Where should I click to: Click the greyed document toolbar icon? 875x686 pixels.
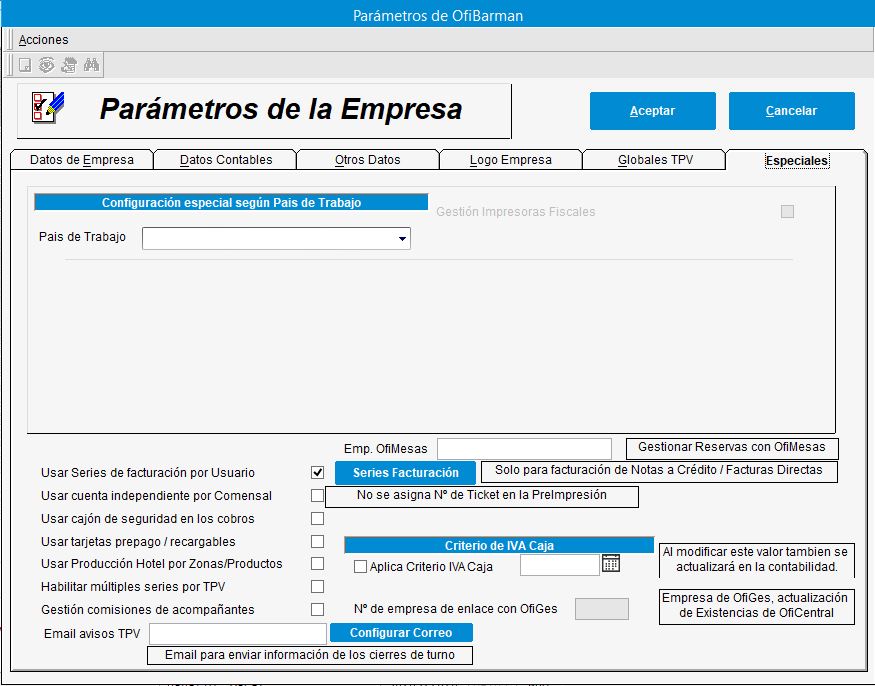pos(25,65)
